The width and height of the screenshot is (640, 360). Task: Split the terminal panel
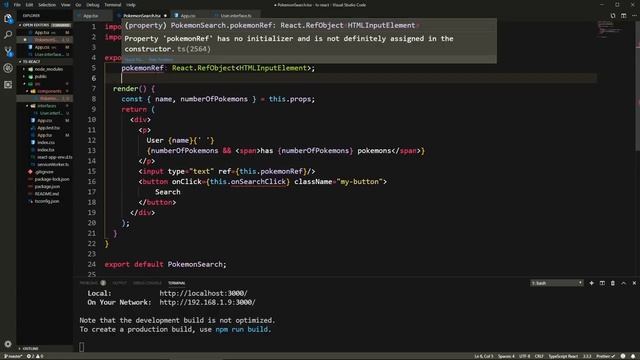point(602,283)
